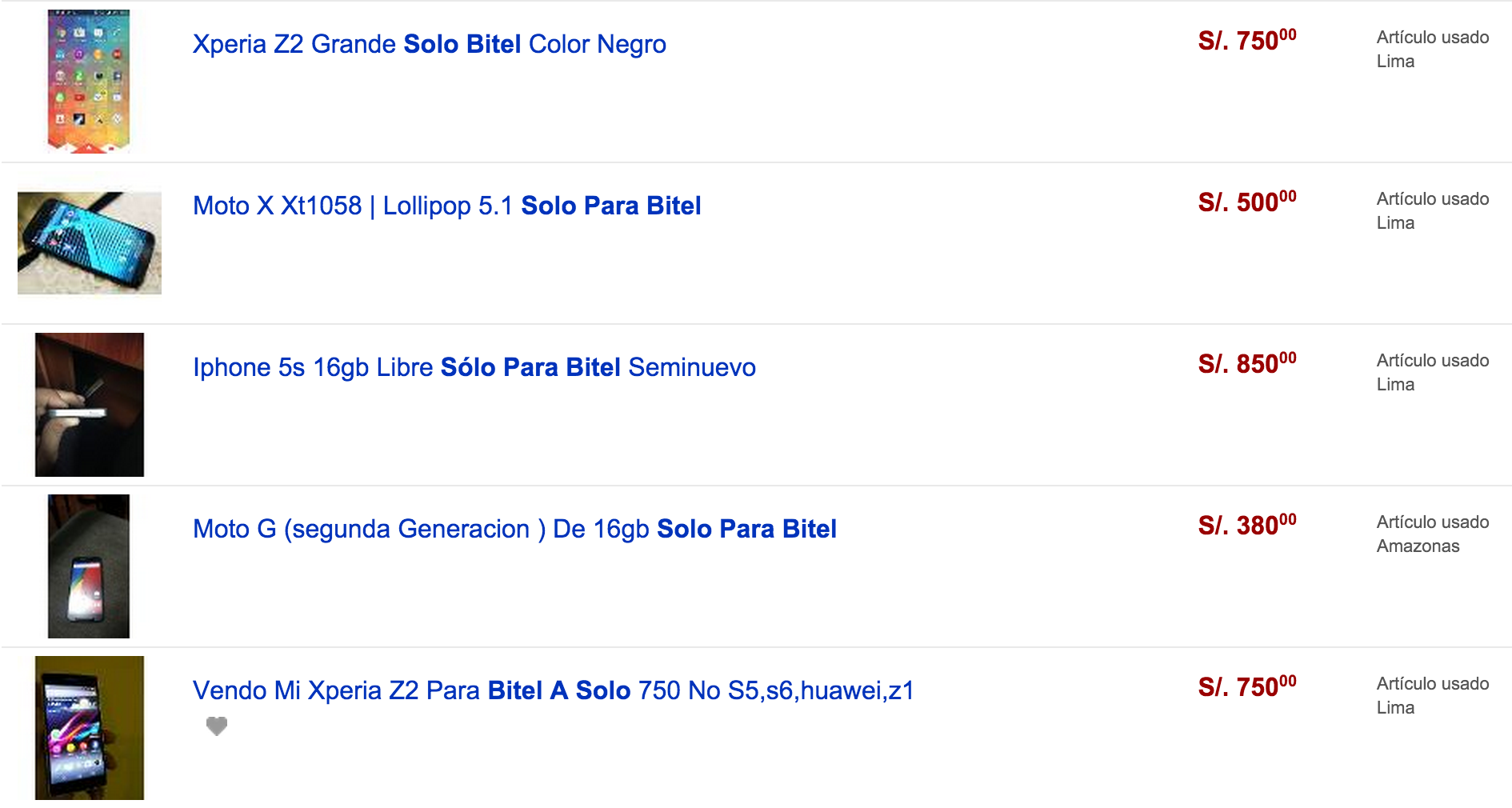Click Artículo usado label for Iphone 5s listing

pos(1433,361)
